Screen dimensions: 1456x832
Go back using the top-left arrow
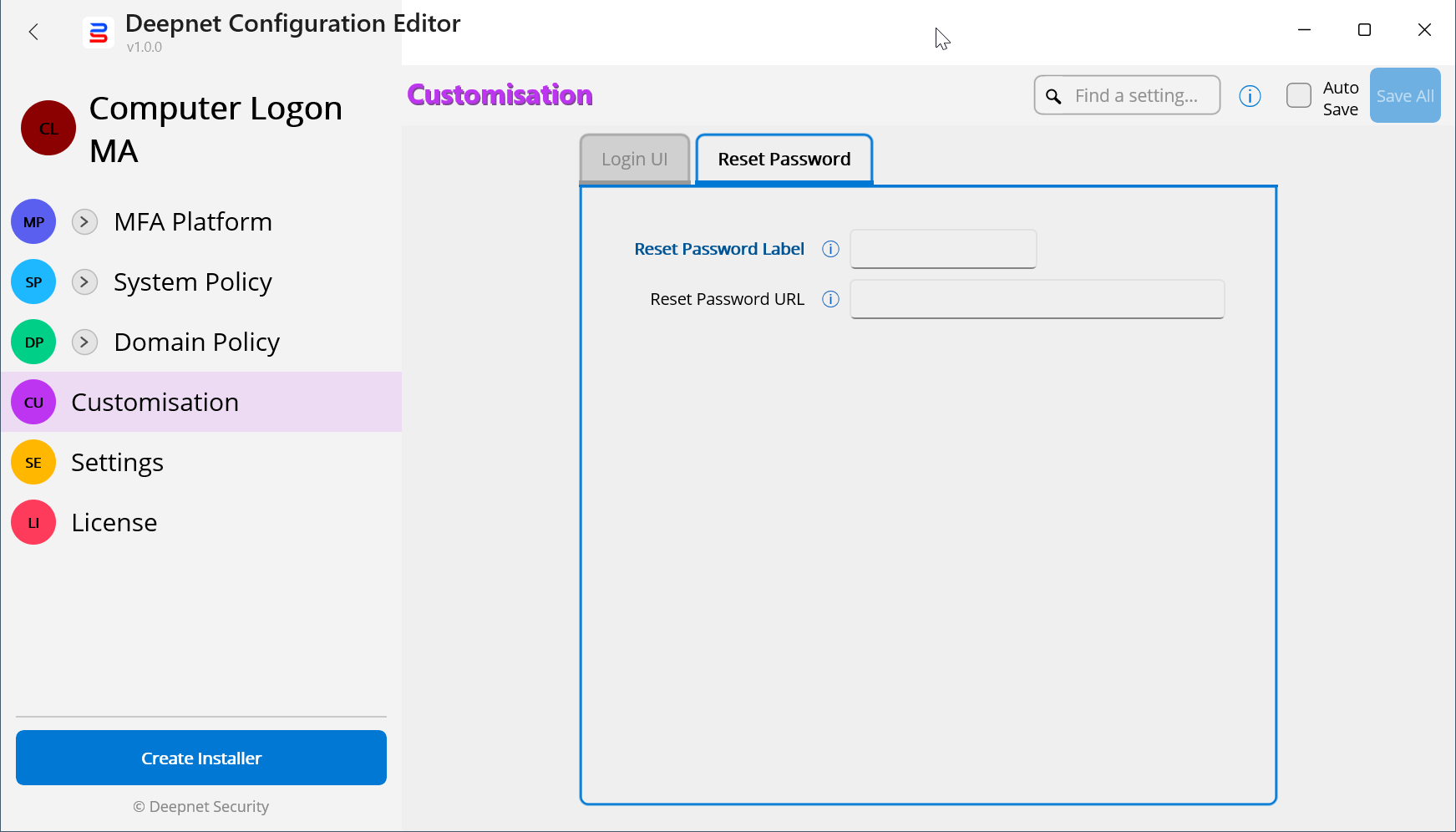point(33,32)
